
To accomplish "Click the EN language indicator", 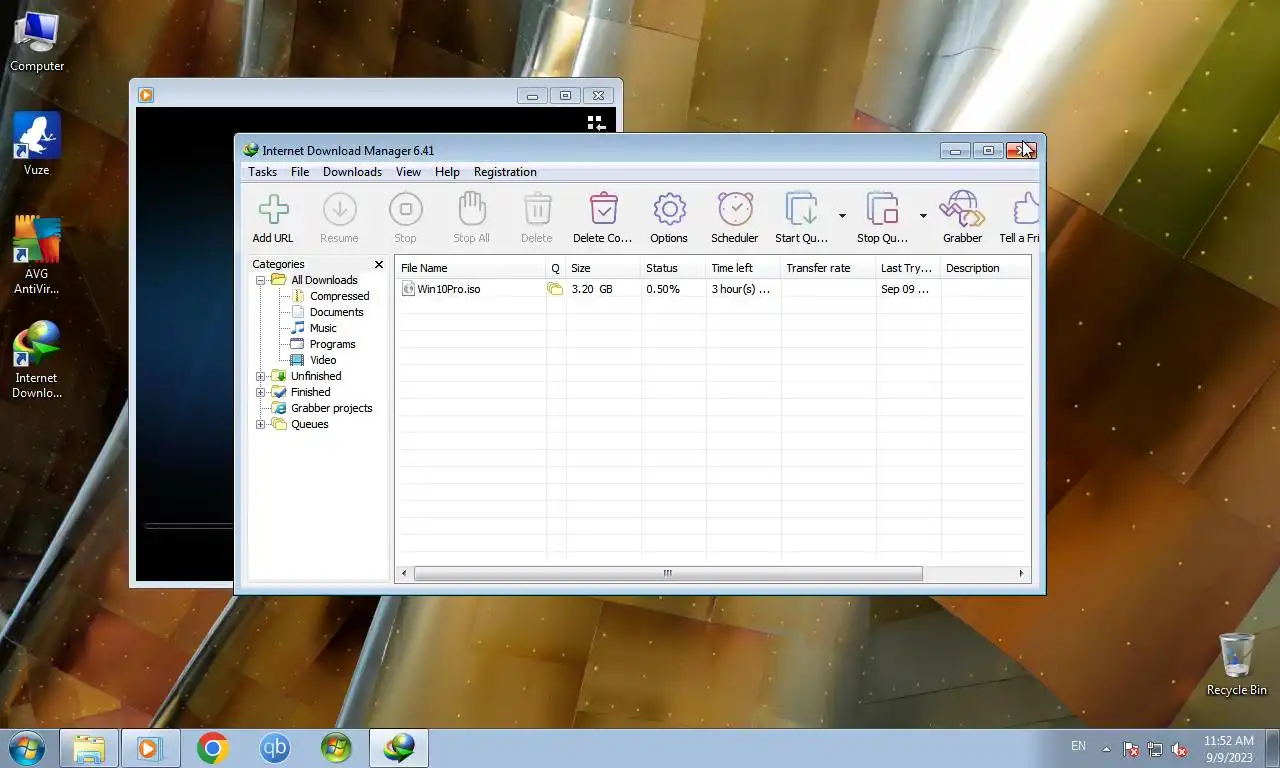I will (x=1078, y=746).
